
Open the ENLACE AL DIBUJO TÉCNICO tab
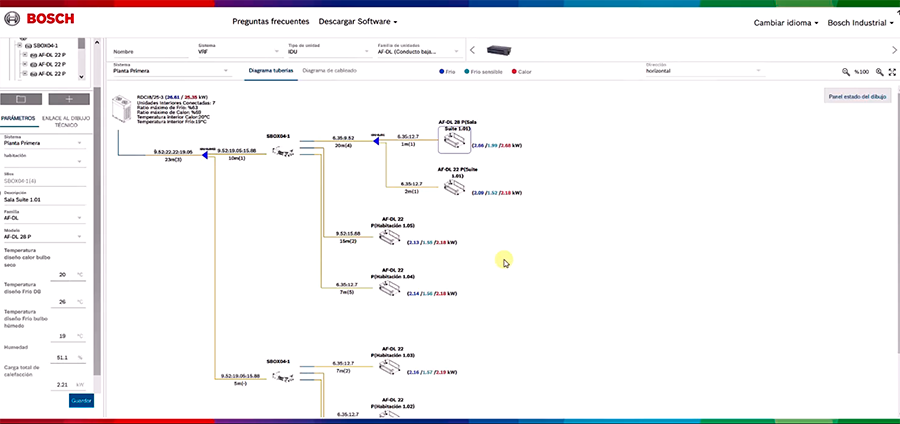pos(66,121)
